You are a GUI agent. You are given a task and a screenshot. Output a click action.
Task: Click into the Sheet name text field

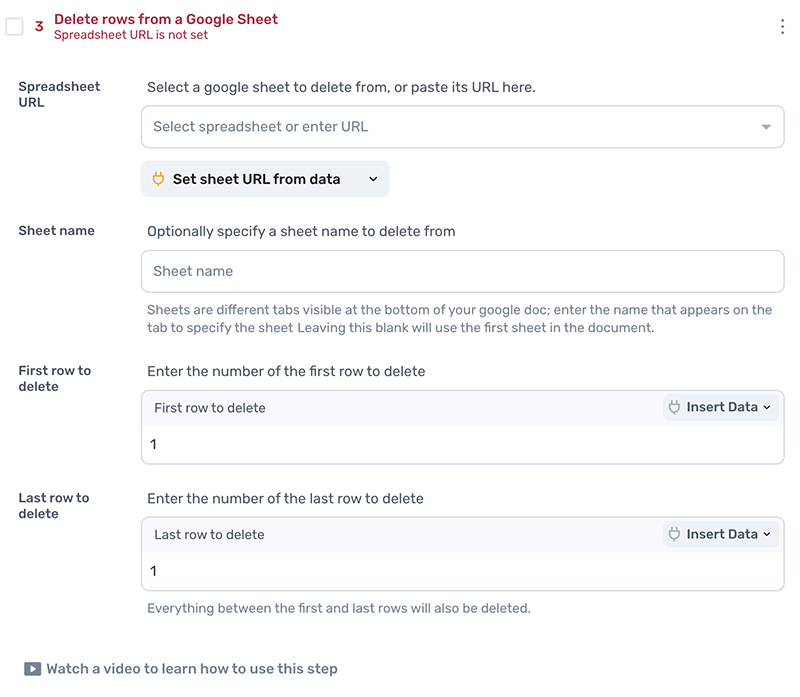pyautogui.click(x=462, y=271)
